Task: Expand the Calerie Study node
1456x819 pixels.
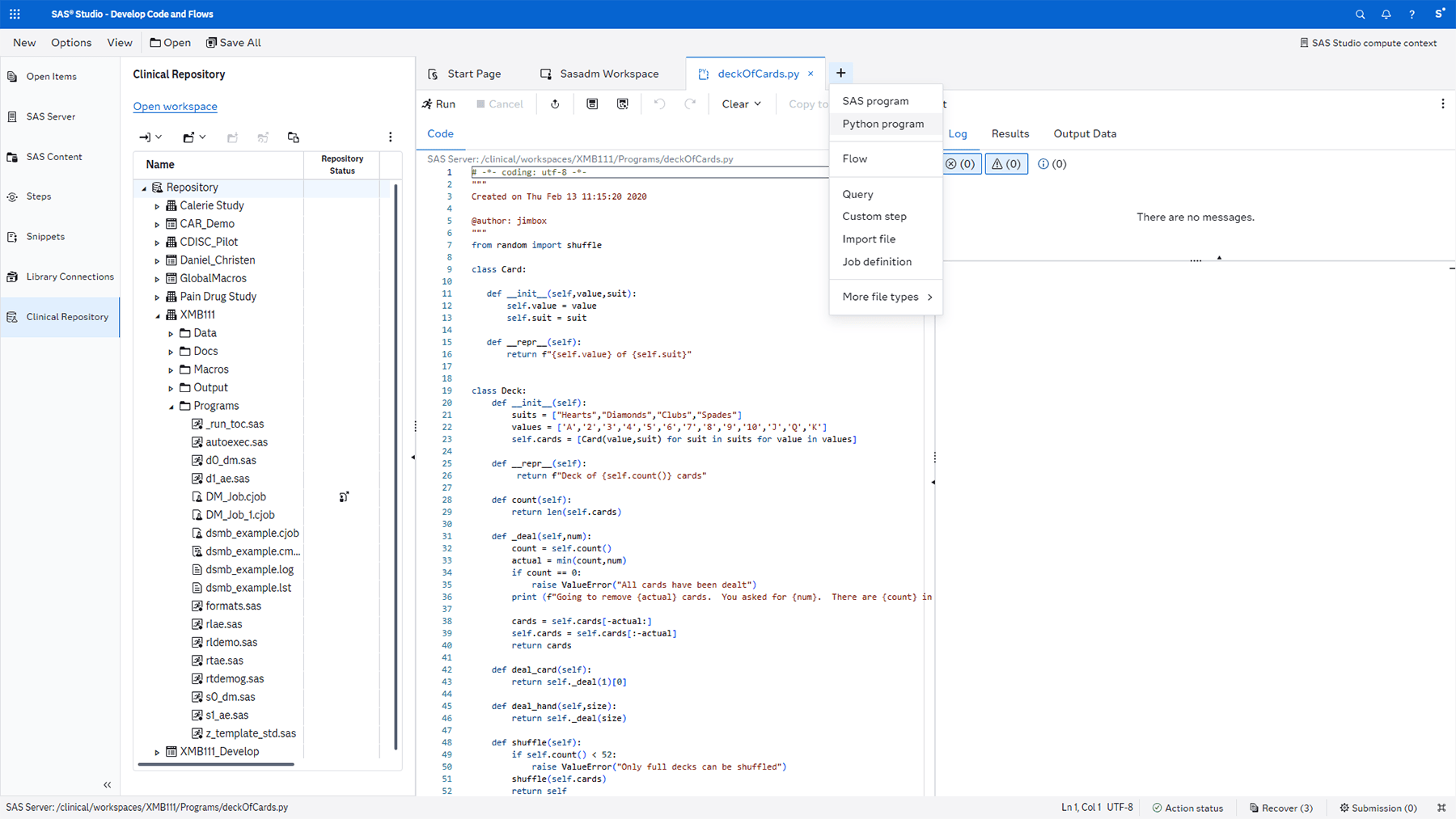Action: 158,205
